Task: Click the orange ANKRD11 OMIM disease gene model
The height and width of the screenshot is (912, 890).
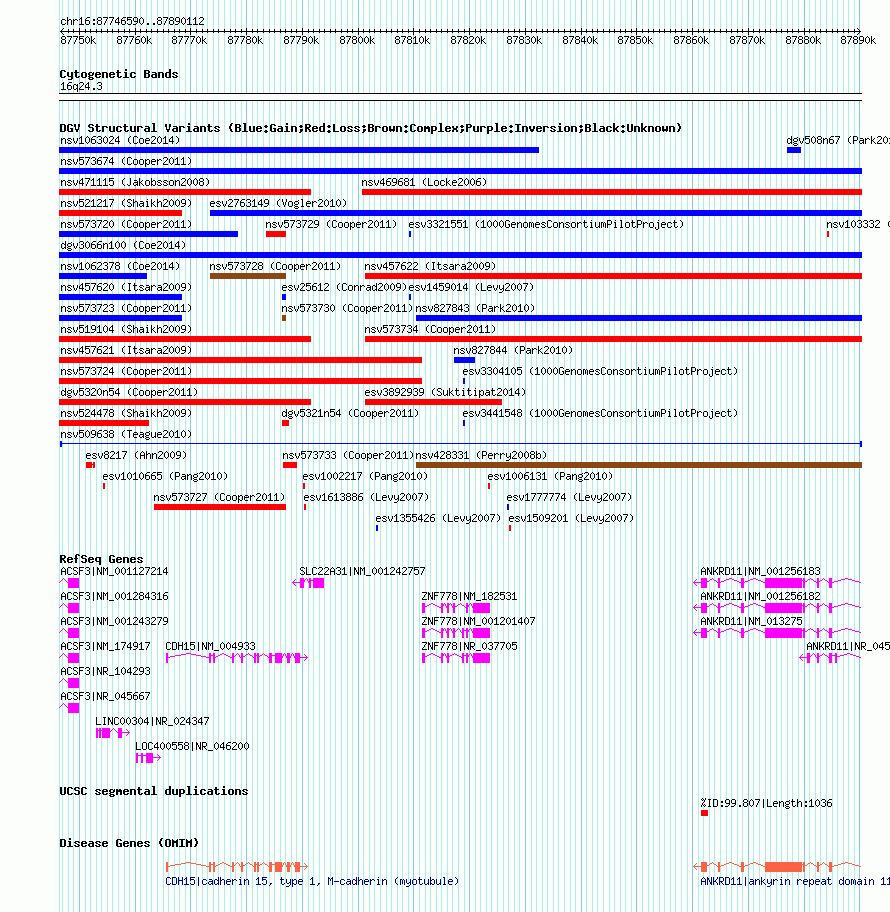Action: tap(777, 867)
